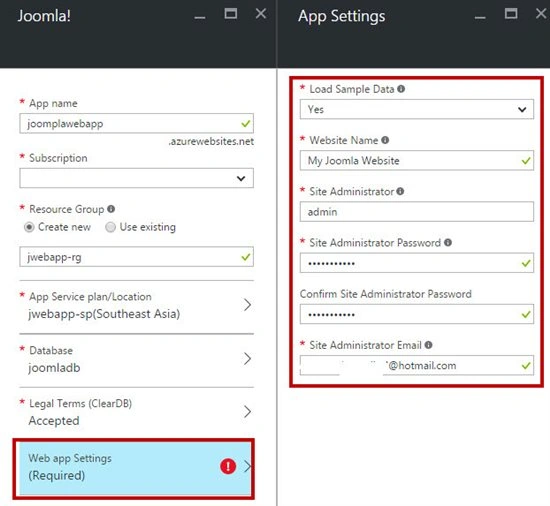
Task: Maximize the Joomla! blade
Action: tap(230, 14)
